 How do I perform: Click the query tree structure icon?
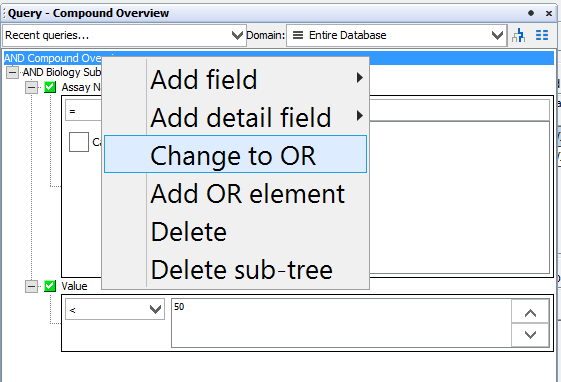(x=518, y=35)
